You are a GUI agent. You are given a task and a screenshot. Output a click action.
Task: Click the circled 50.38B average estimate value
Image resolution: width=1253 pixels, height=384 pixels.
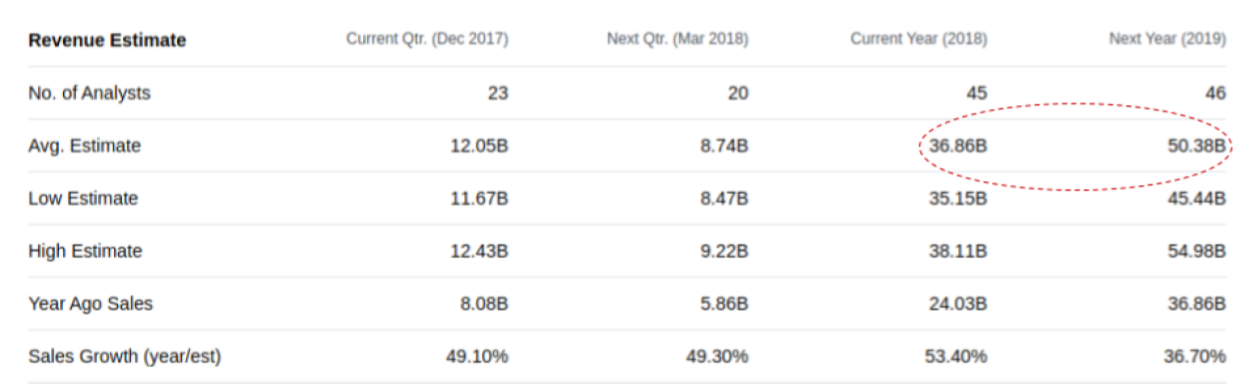[x=1195, y=146]
